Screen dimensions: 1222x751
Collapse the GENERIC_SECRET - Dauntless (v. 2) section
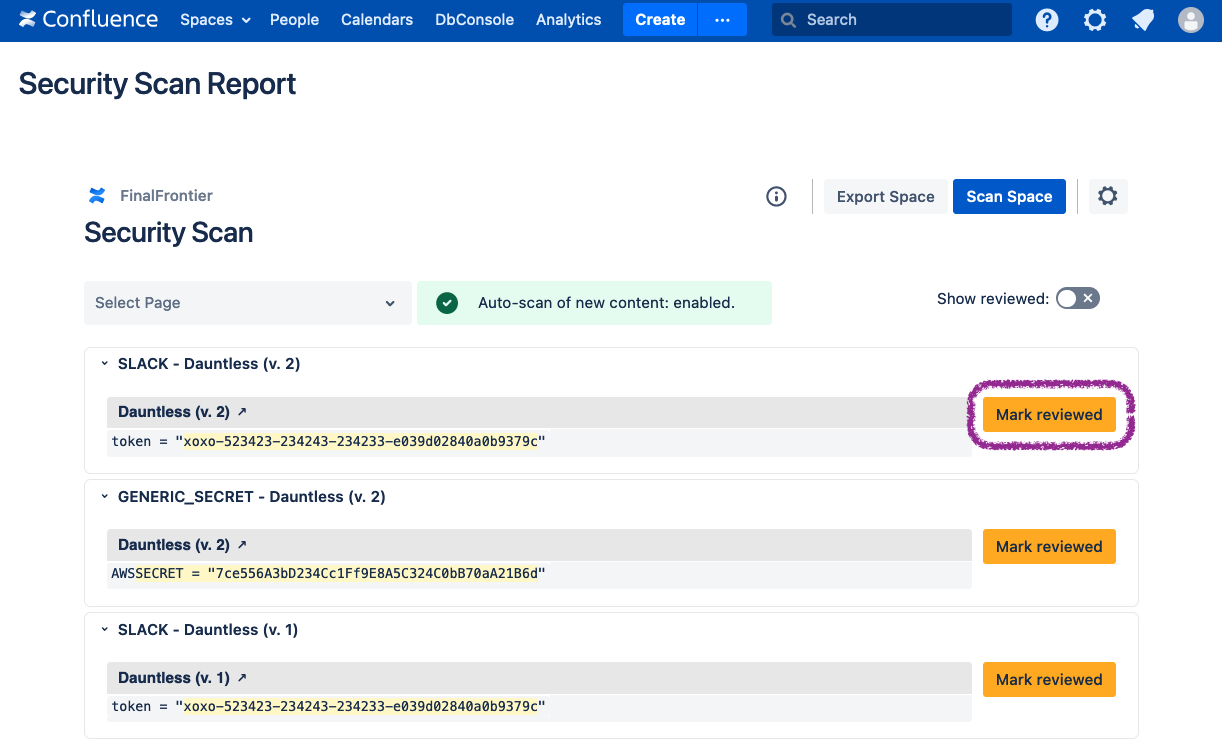click(x=104, y=497)
